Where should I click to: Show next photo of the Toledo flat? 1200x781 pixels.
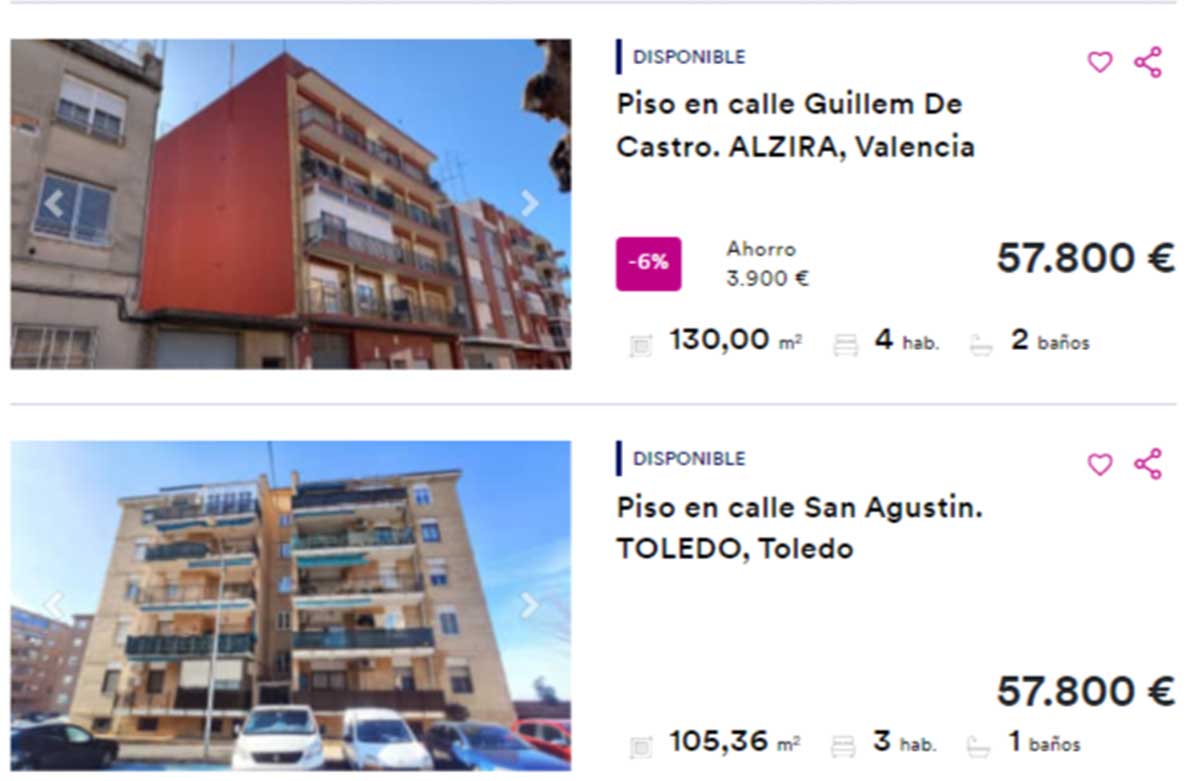point(529,605)
